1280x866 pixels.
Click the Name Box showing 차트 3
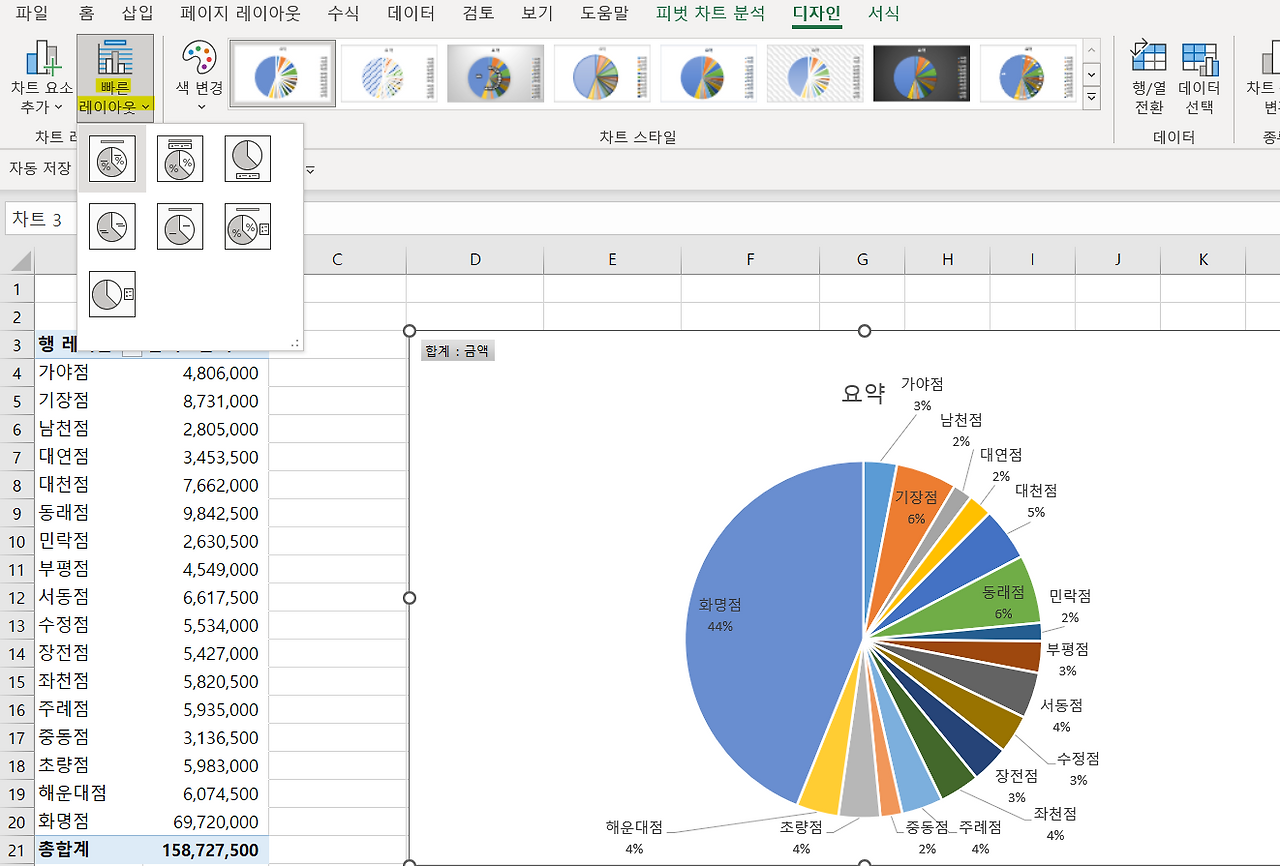point(40,219)
